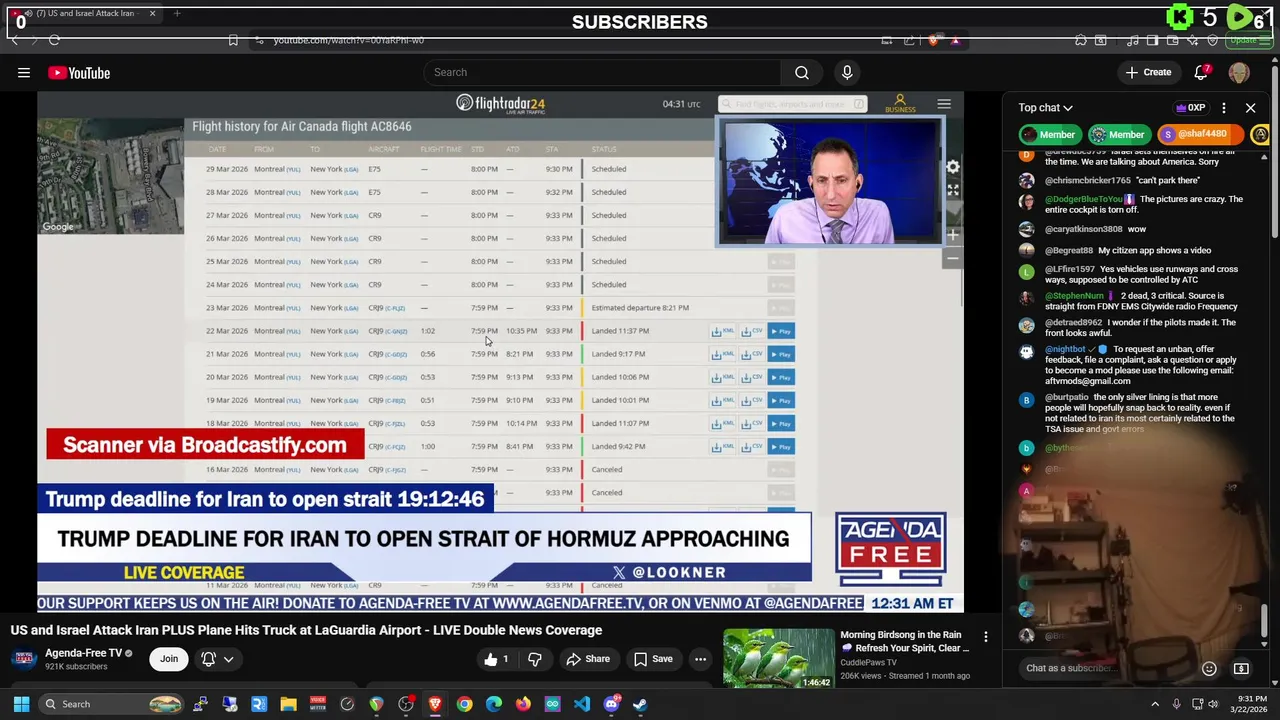Bookmark this page in the browser
This screenshot has width=1280, height=720.
(233, 40)
